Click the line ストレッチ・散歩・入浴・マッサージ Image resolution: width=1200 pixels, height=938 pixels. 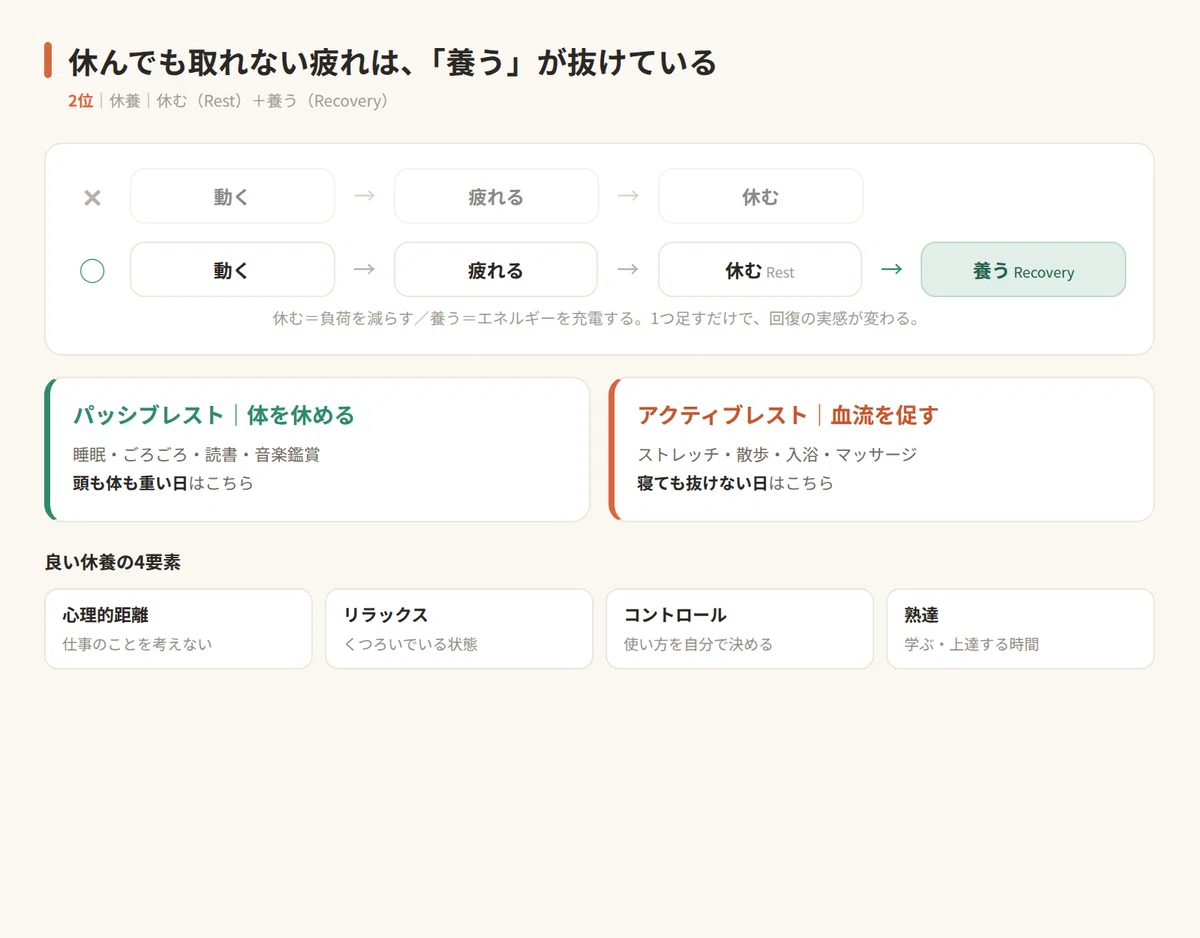(777, 454)
